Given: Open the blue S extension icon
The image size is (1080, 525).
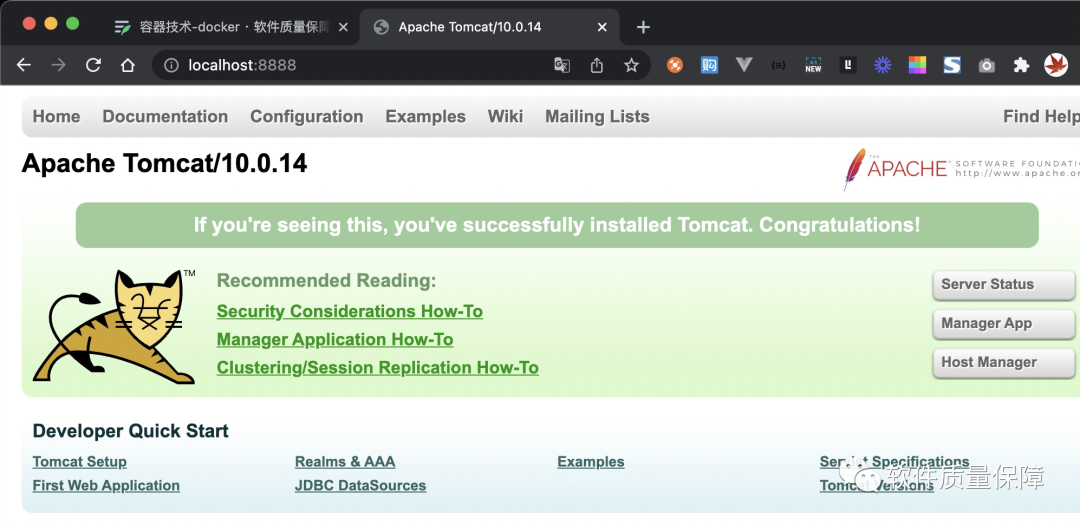Looking at the screenshot, I should [x=952, y=65].
